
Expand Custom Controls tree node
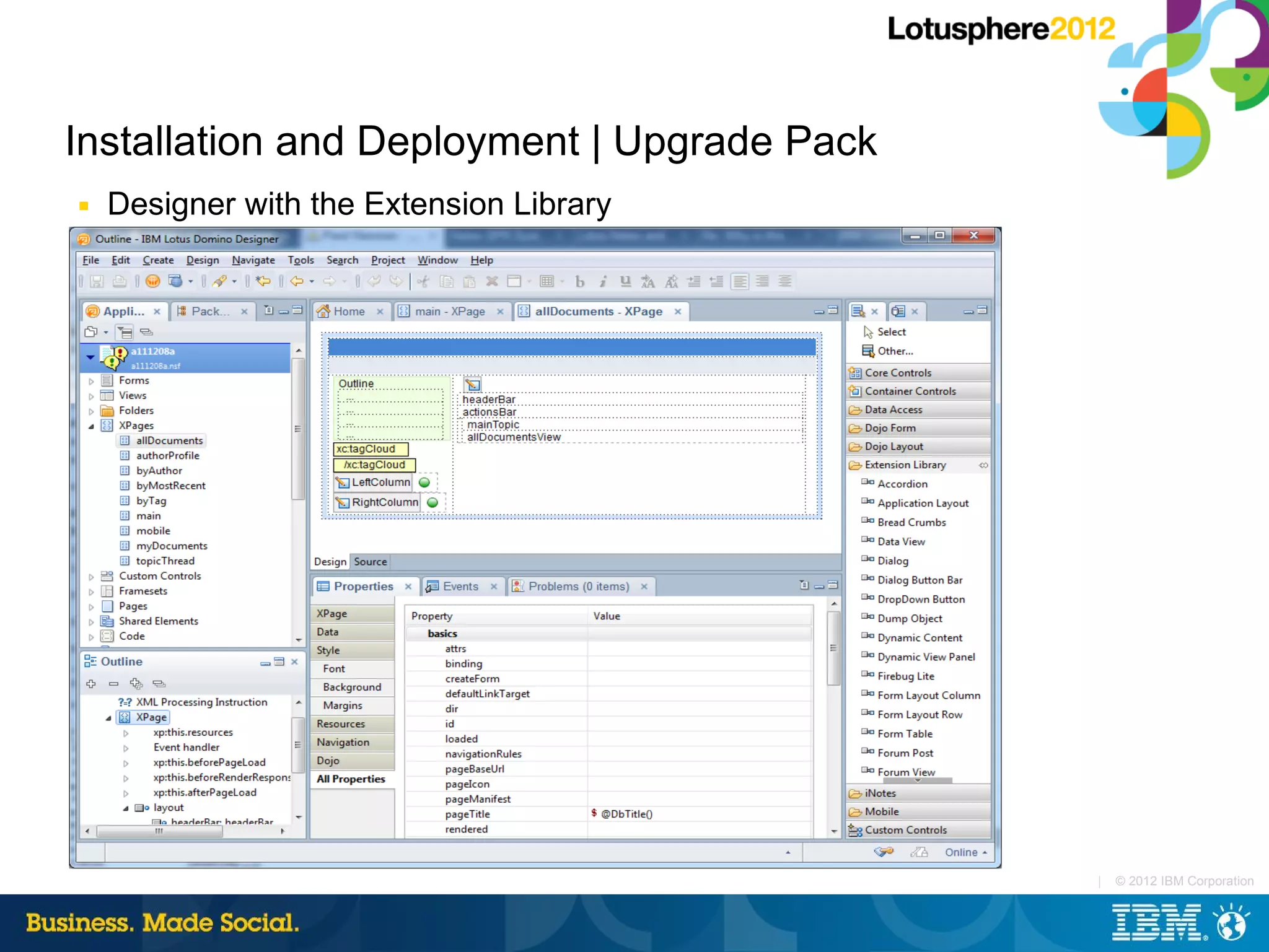(x=91, y=577)
